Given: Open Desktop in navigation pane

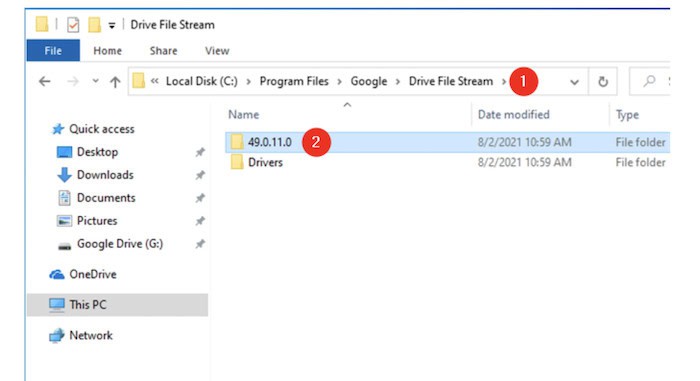Looking at the screenshot, I should coord(97,152).
